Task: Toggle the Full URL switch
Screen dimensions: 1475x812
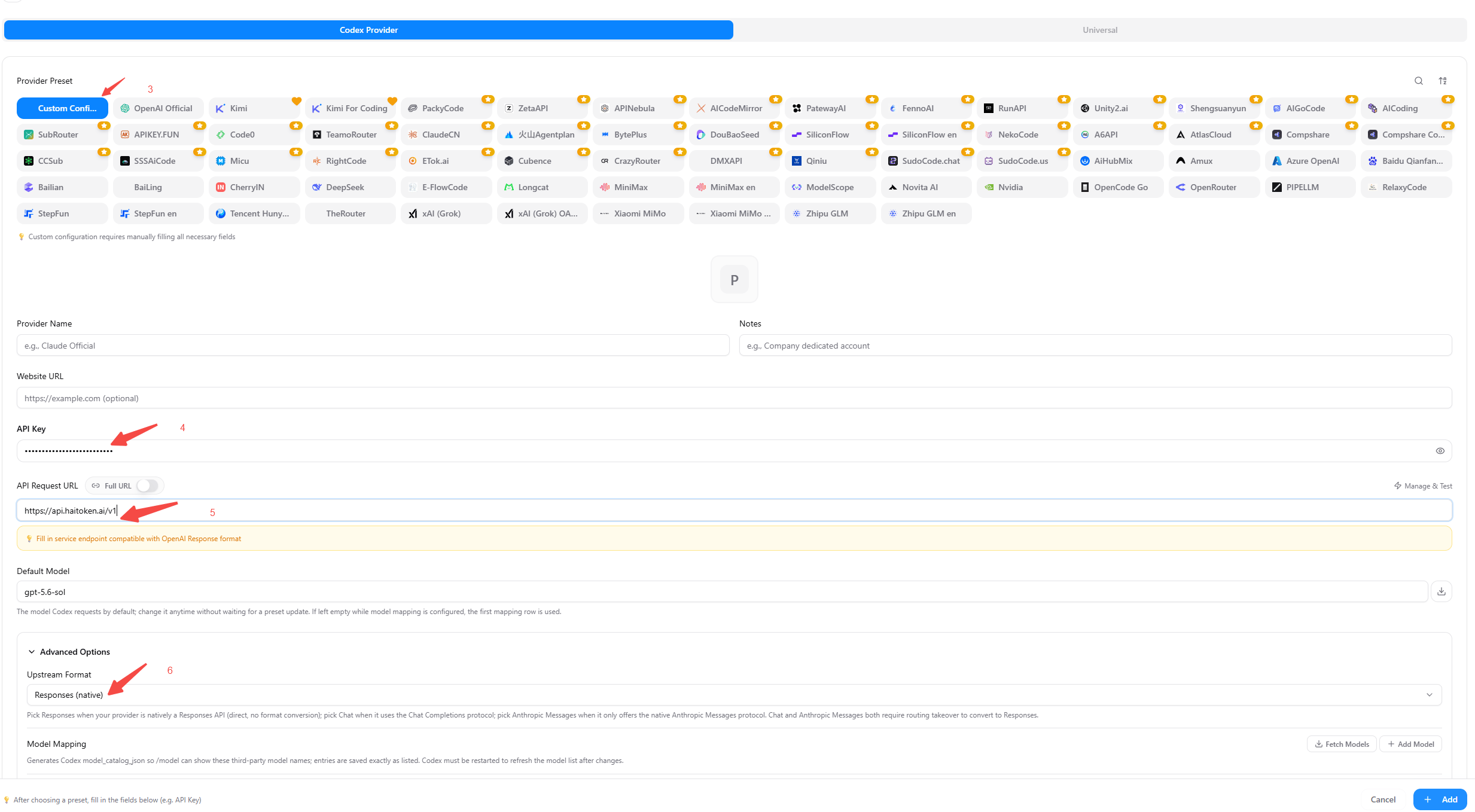Action: pyautogui.click(x=147, y=486)
